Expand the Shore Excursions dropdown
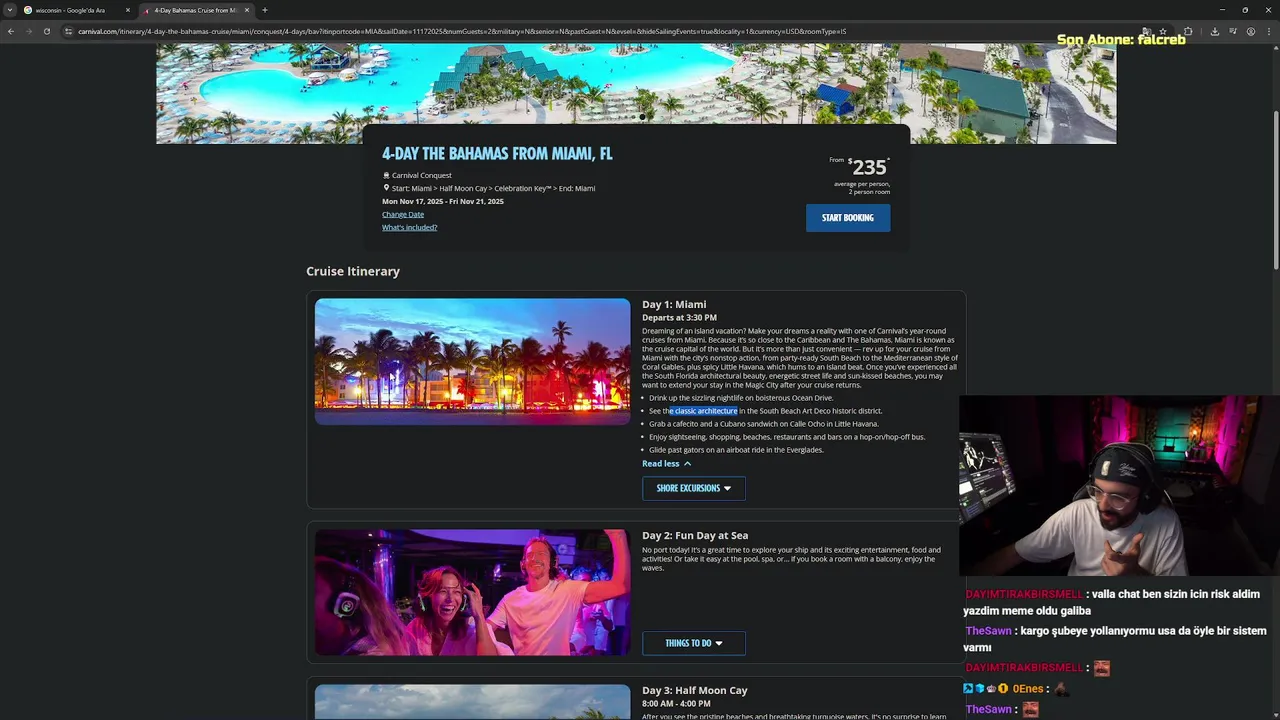The height and width of the screenshot is (720, 1280). (693, 488)
